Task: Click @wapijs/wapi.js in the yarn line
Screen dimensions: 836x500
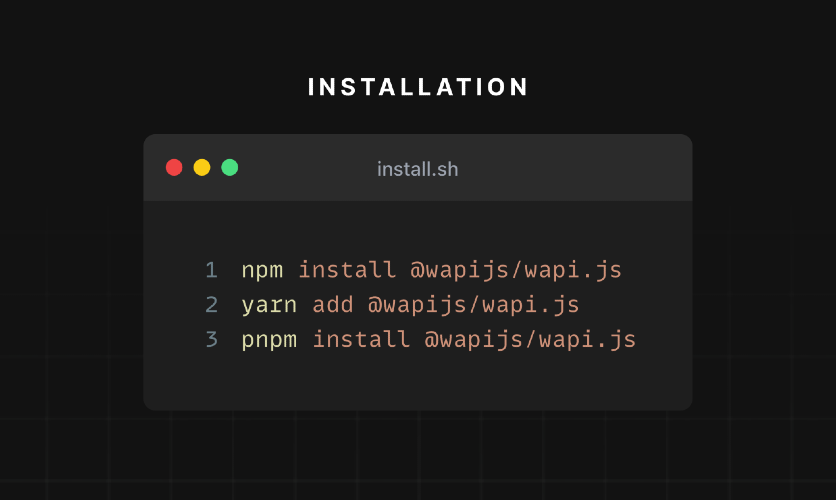Action: 473,305
